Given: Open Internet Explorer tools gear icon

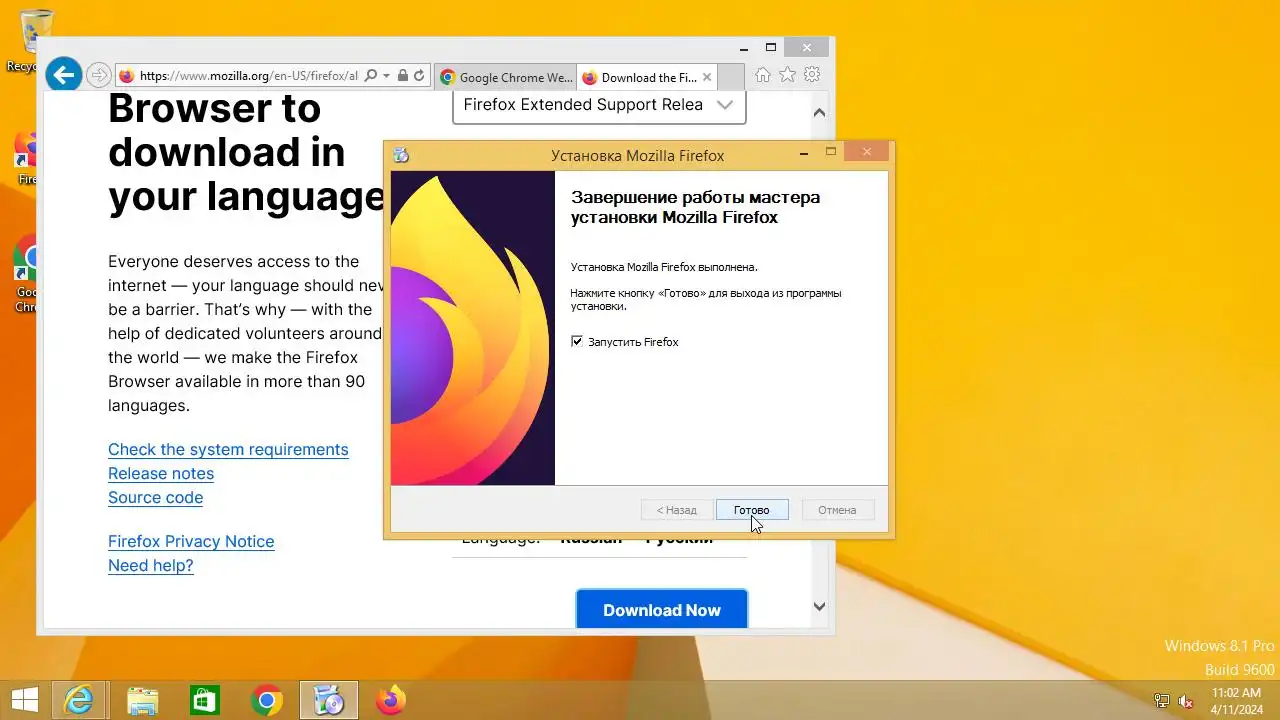Looking at the screenshot, I should [x=812, y=75].
